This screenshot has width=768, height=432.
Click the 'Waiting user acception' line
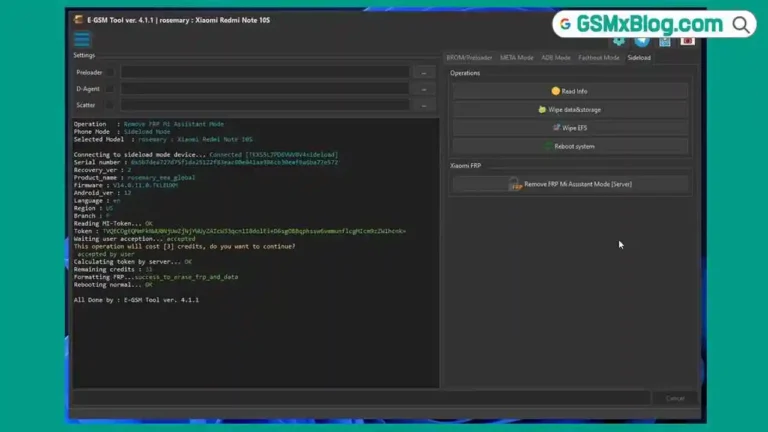click(x=135, y=239)
